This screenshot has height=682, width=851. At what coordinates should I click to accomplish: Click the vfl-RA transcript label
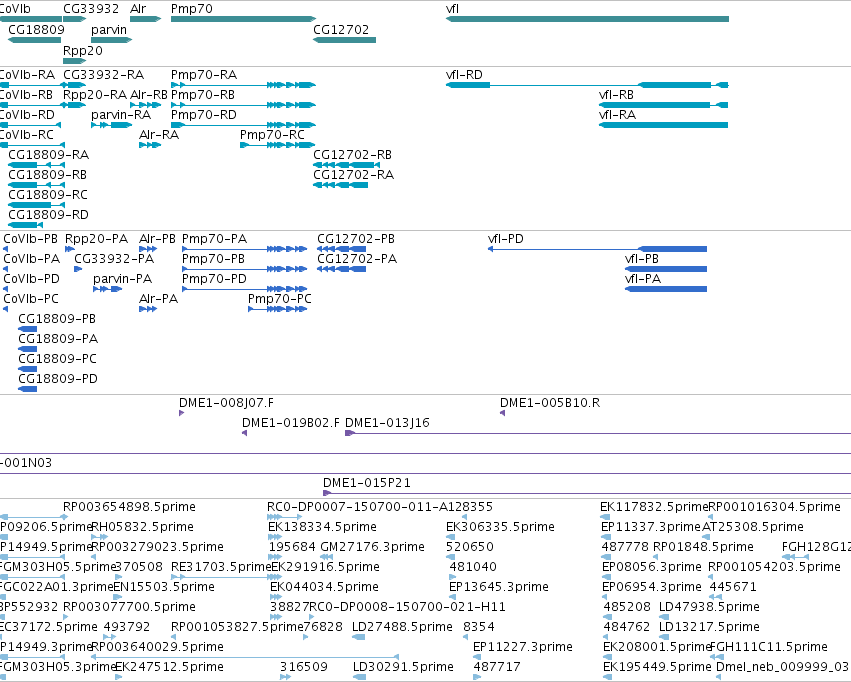(617, 114)
